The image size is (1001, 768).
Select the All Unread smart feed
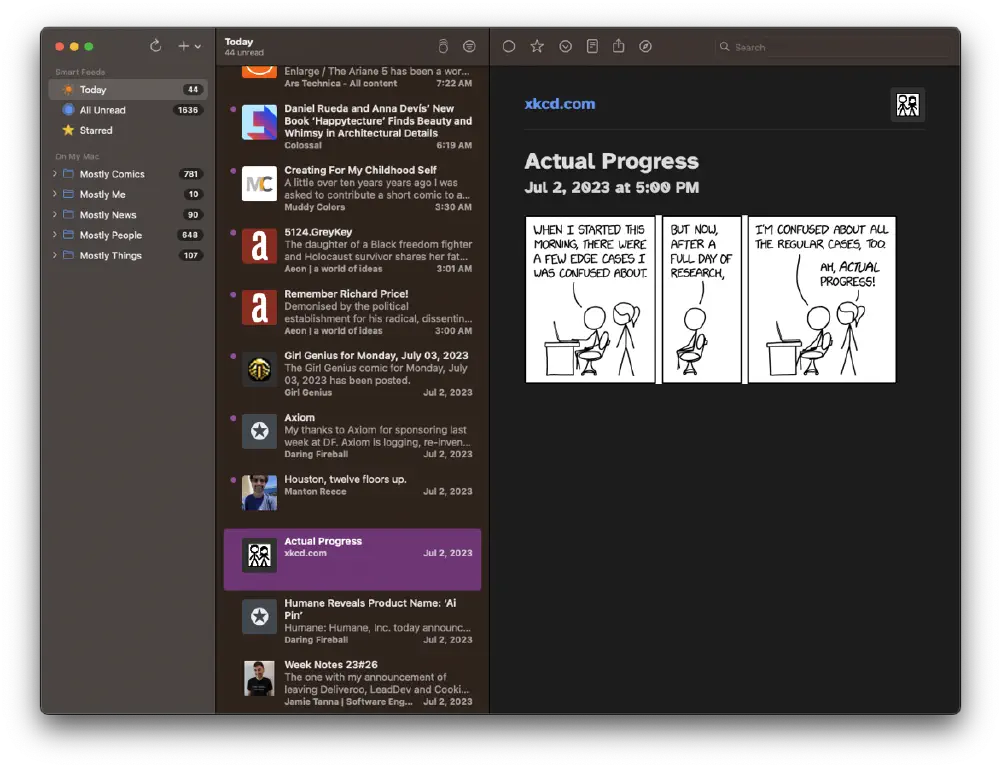(x=128, y=110)
